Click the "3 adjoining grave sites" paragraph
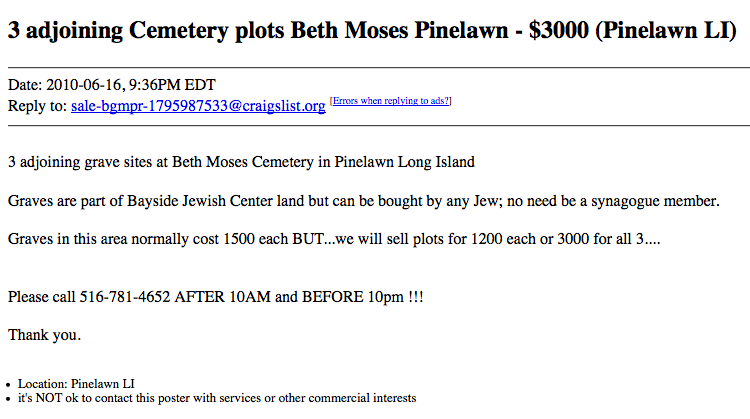Screen dimensions: 750x419 240,161
